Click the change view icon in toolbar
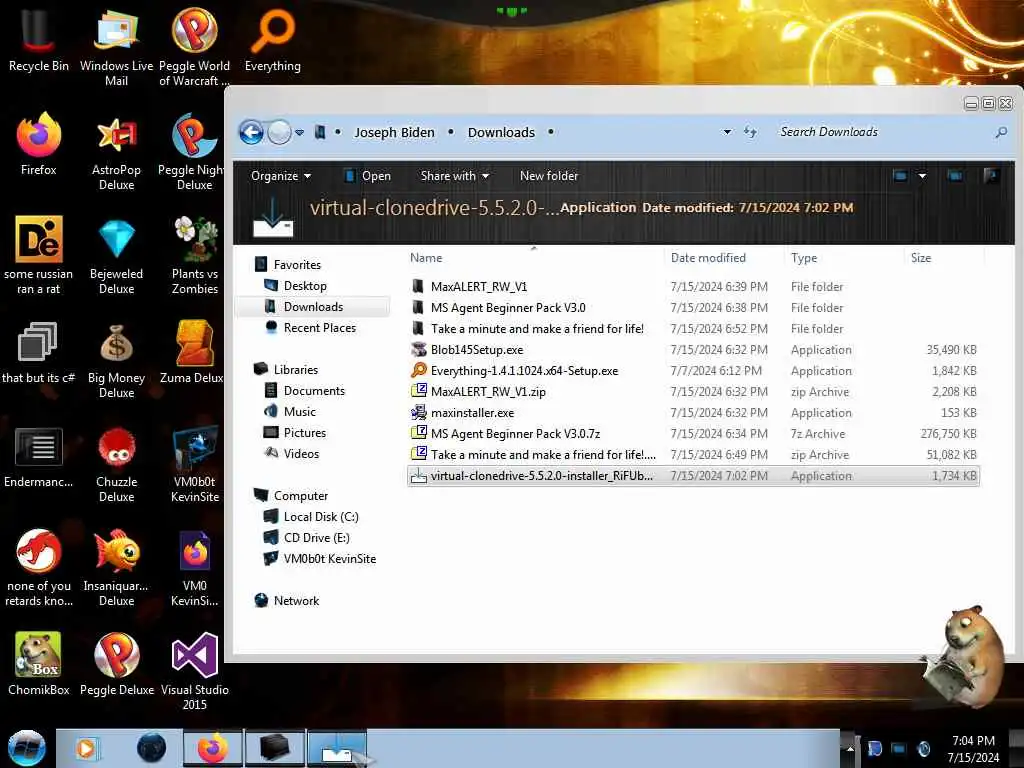This screenshot has width=1024, height=768. 900,176
